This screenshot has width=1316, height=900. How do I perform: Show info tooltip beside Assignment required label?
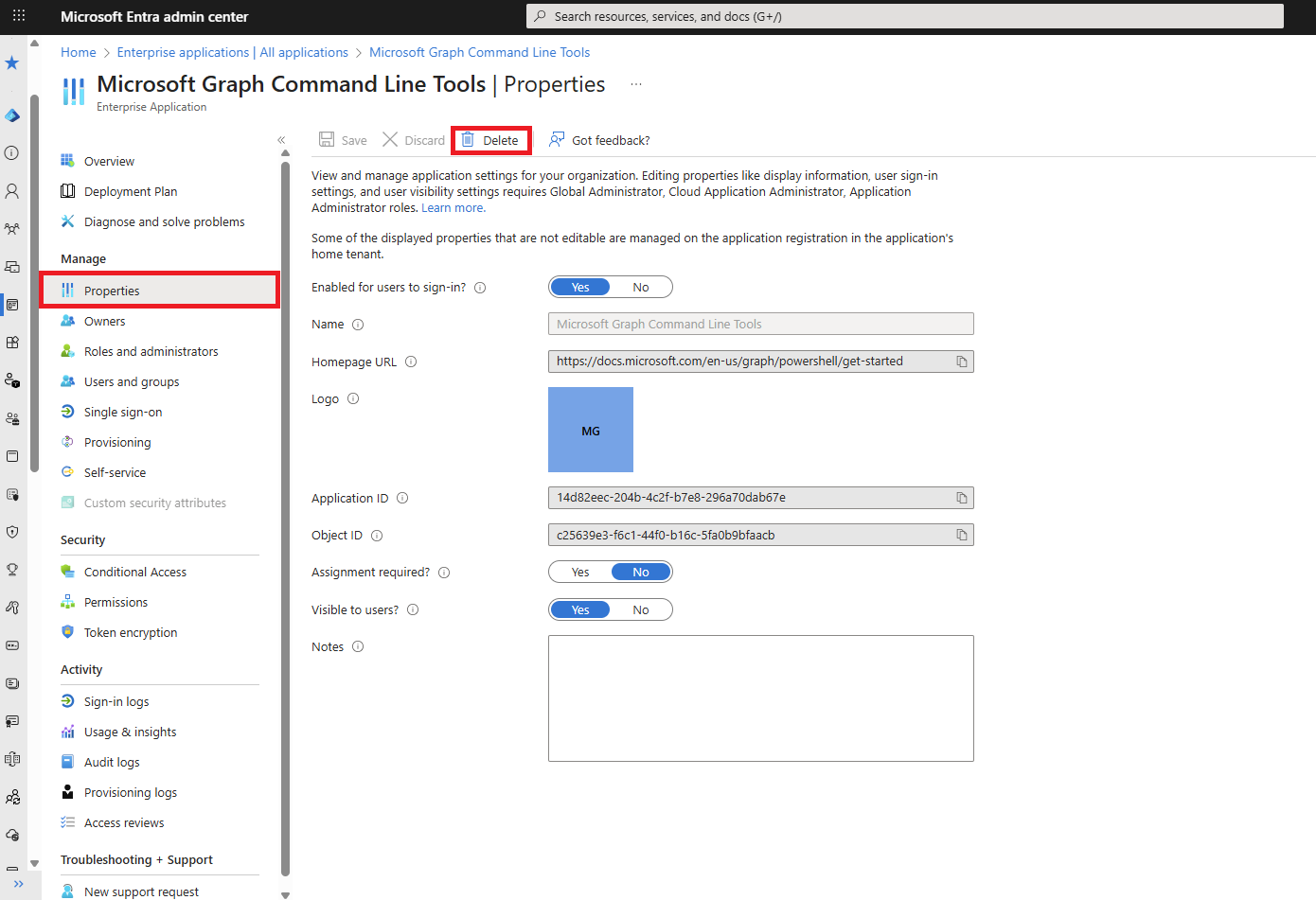pos(444,573)
